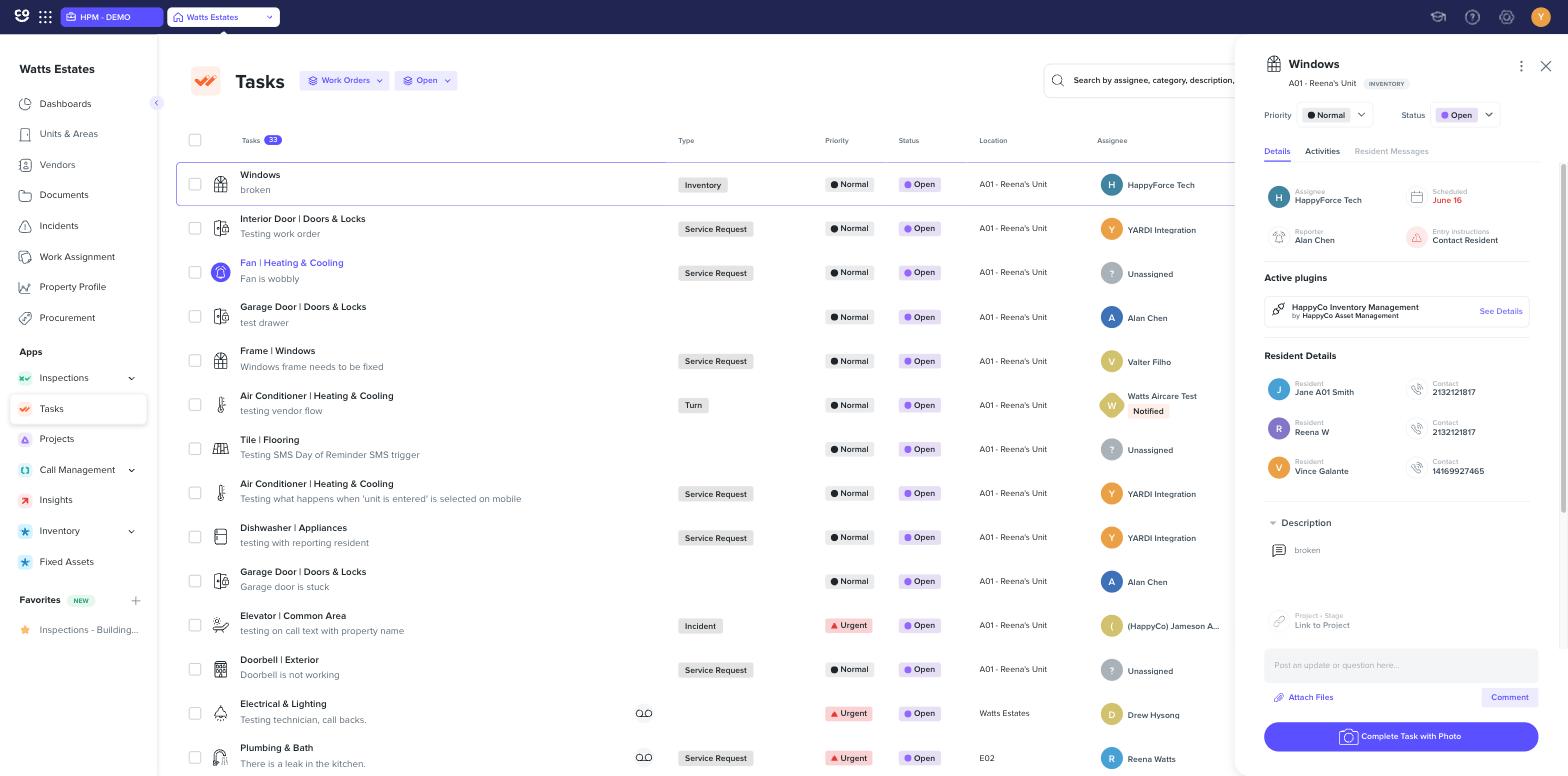Open the help question mark icon
The height and width of the screenshot is (776, 1568).
(x=1472, y=17)
